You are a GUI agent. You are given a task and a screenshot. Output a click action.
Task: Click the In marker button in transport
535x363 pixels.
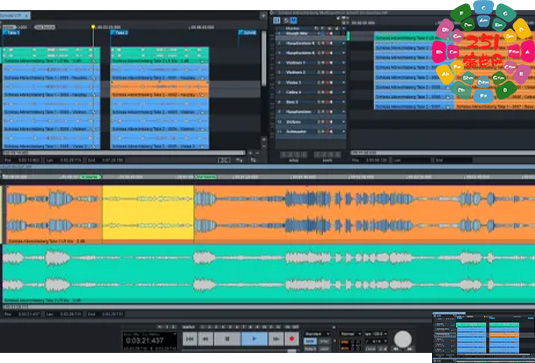(287, 327)
